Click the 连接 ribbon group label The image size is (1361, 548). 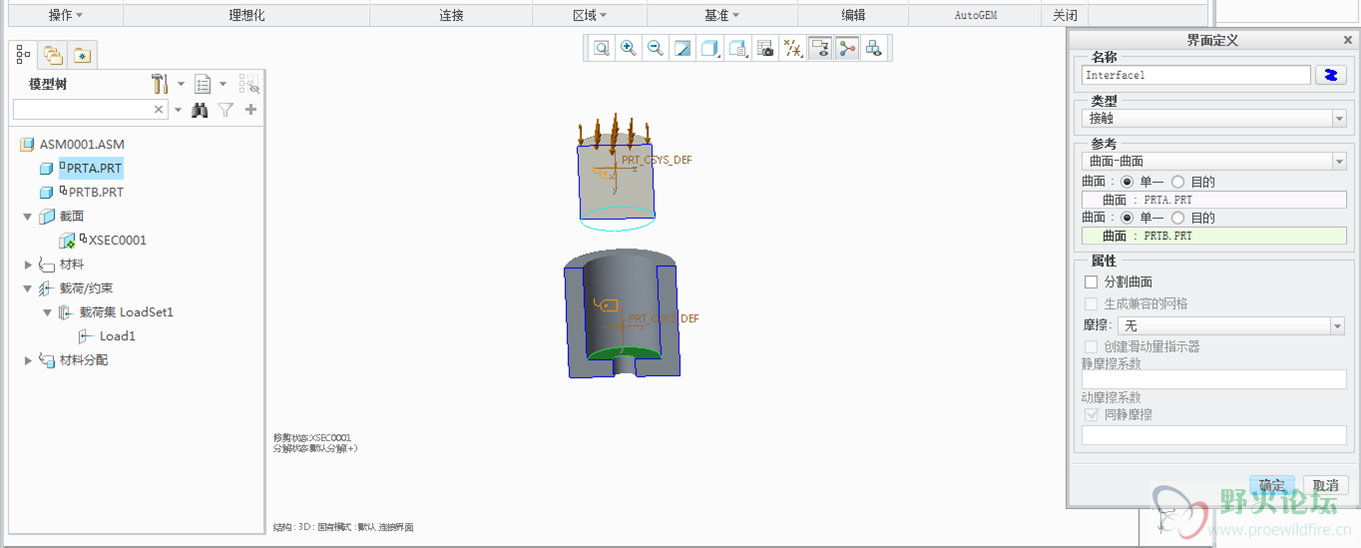click(452, 15)
